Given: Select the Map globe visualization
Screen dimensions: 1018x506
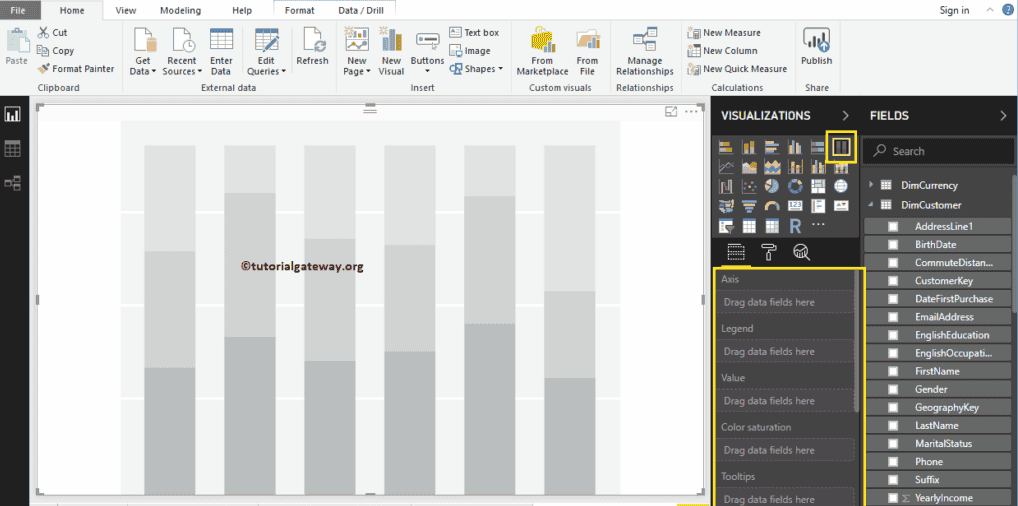Looking at the screenshot, I should [841, 187].
